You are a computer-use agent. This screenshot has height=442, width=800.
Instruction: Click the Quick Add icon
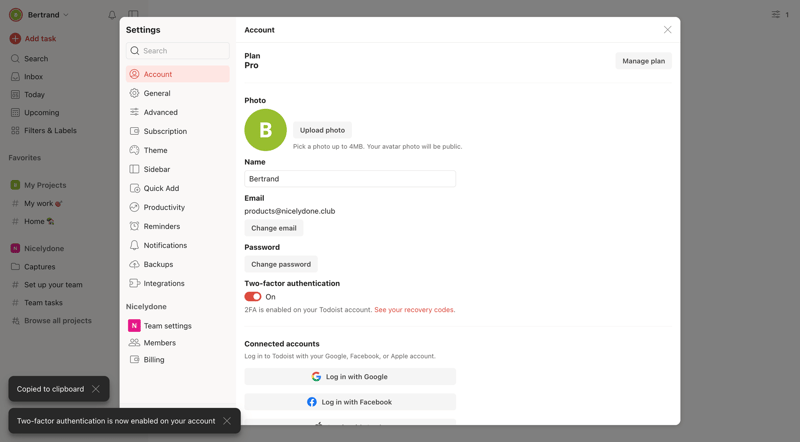click(135, 188)
